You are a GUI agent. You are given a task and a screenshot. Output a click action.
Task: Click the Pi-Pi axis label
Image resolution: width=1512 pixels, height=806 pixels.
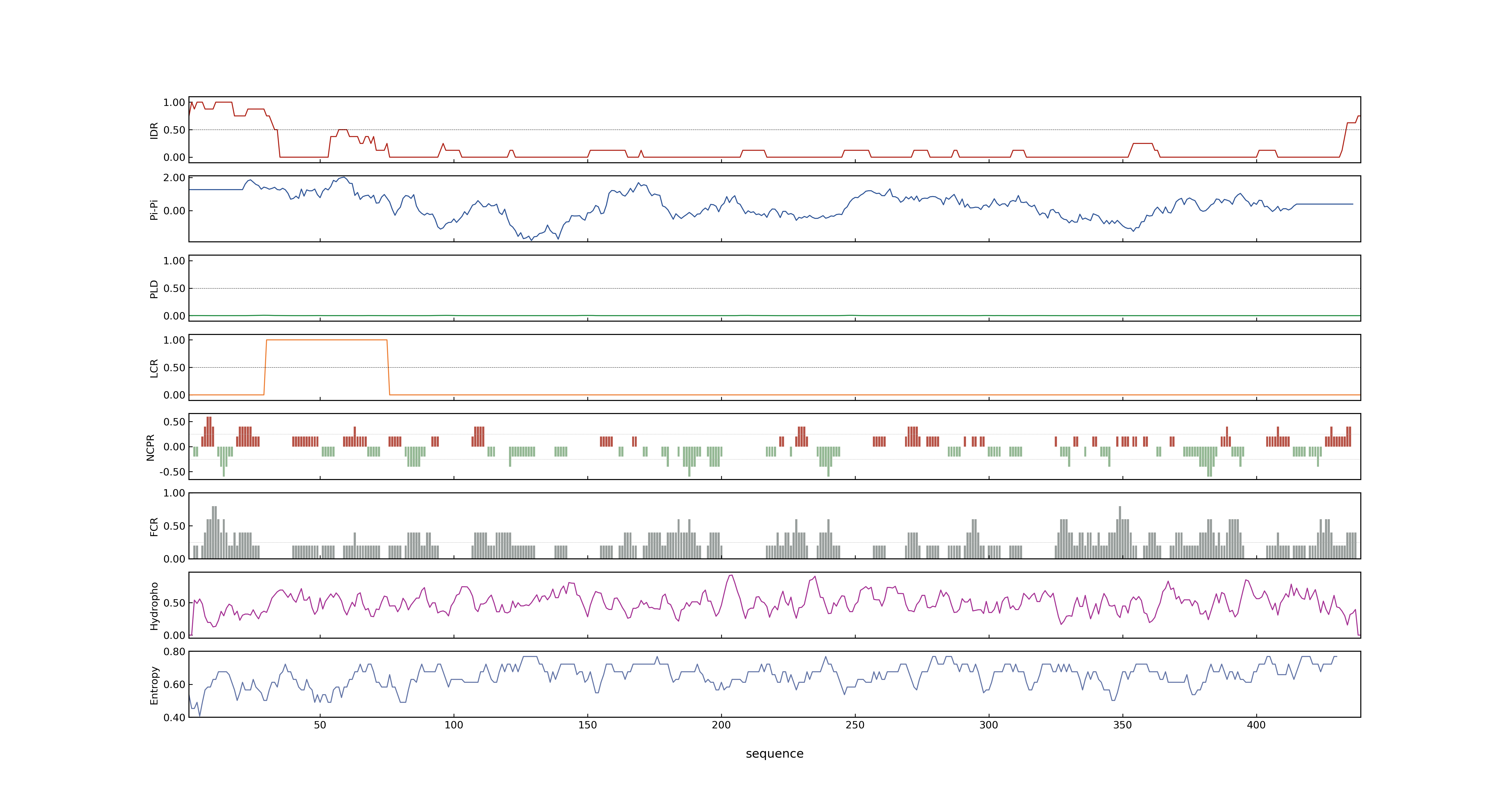click(x=154, y=209)
